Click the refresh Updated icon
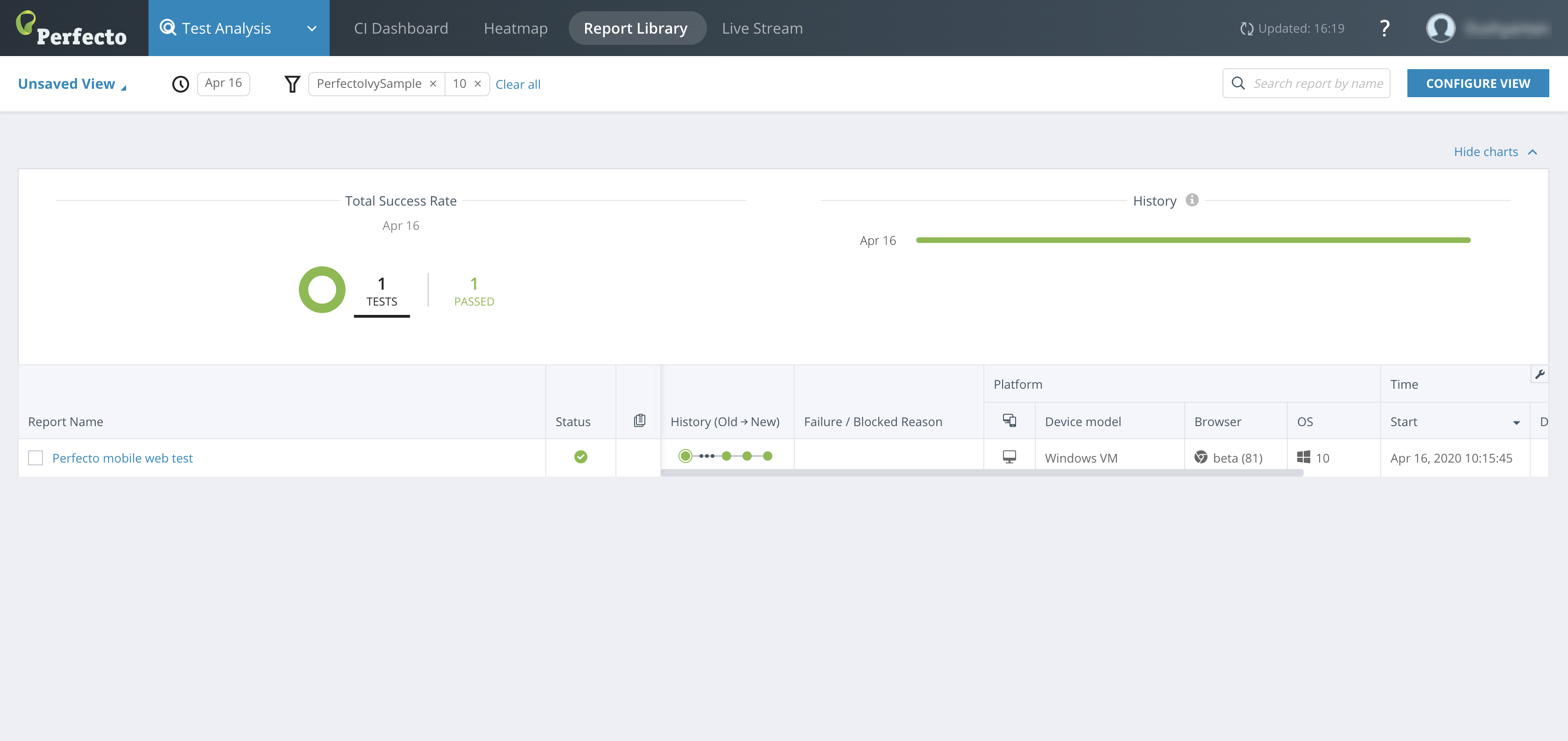The image size is (1568, 741). click(x=1246, y=28)
